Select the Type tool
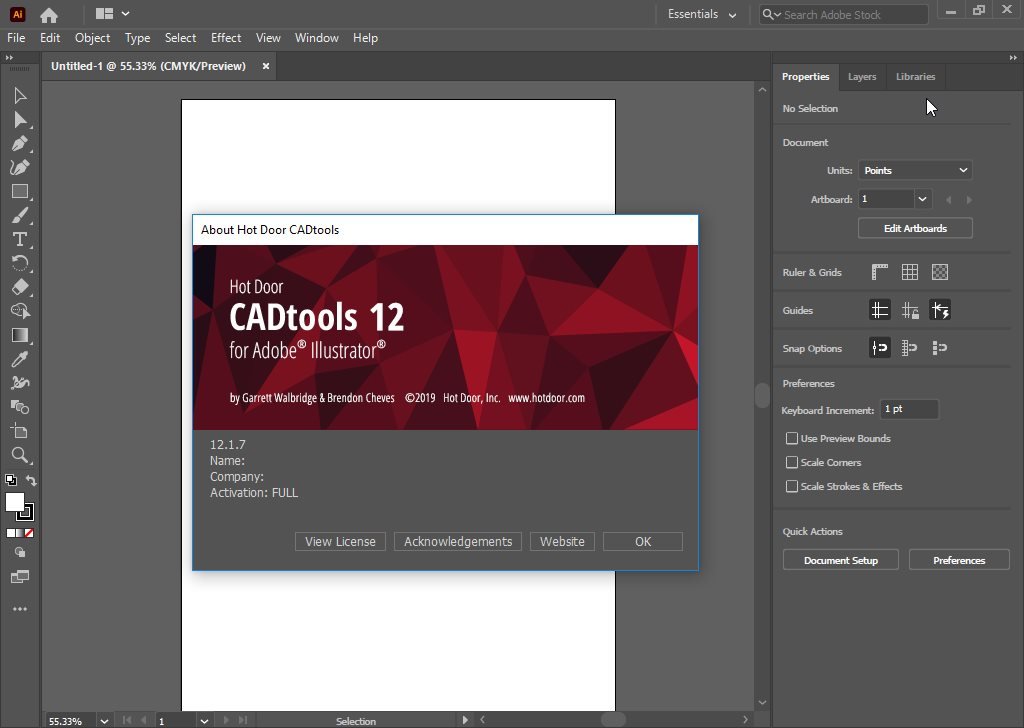 point(20,240)
